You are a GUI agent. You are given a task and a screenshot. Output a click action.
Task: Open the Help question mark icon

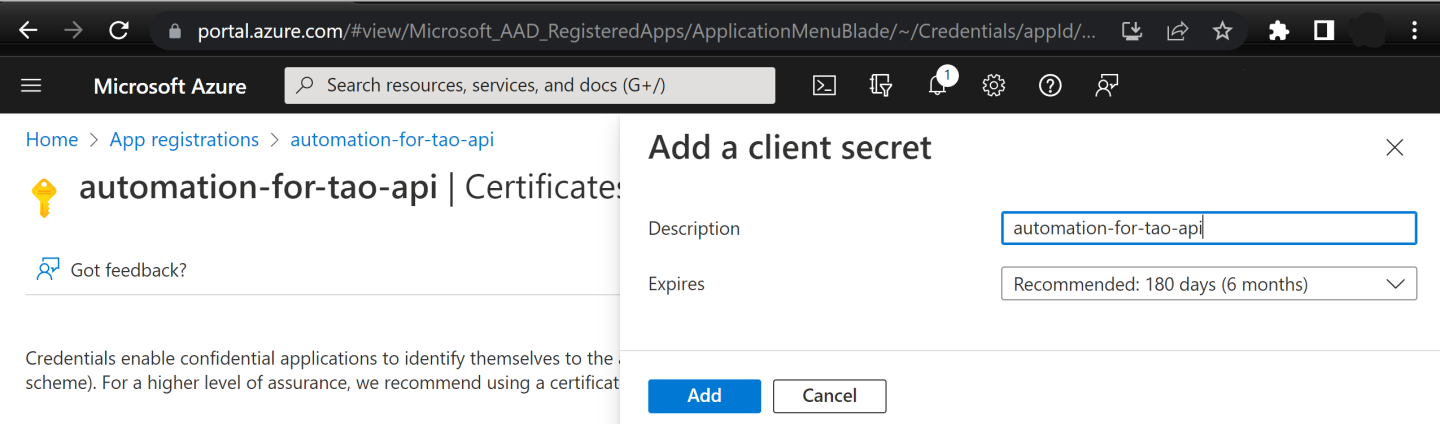click(x=1049, y=86)
